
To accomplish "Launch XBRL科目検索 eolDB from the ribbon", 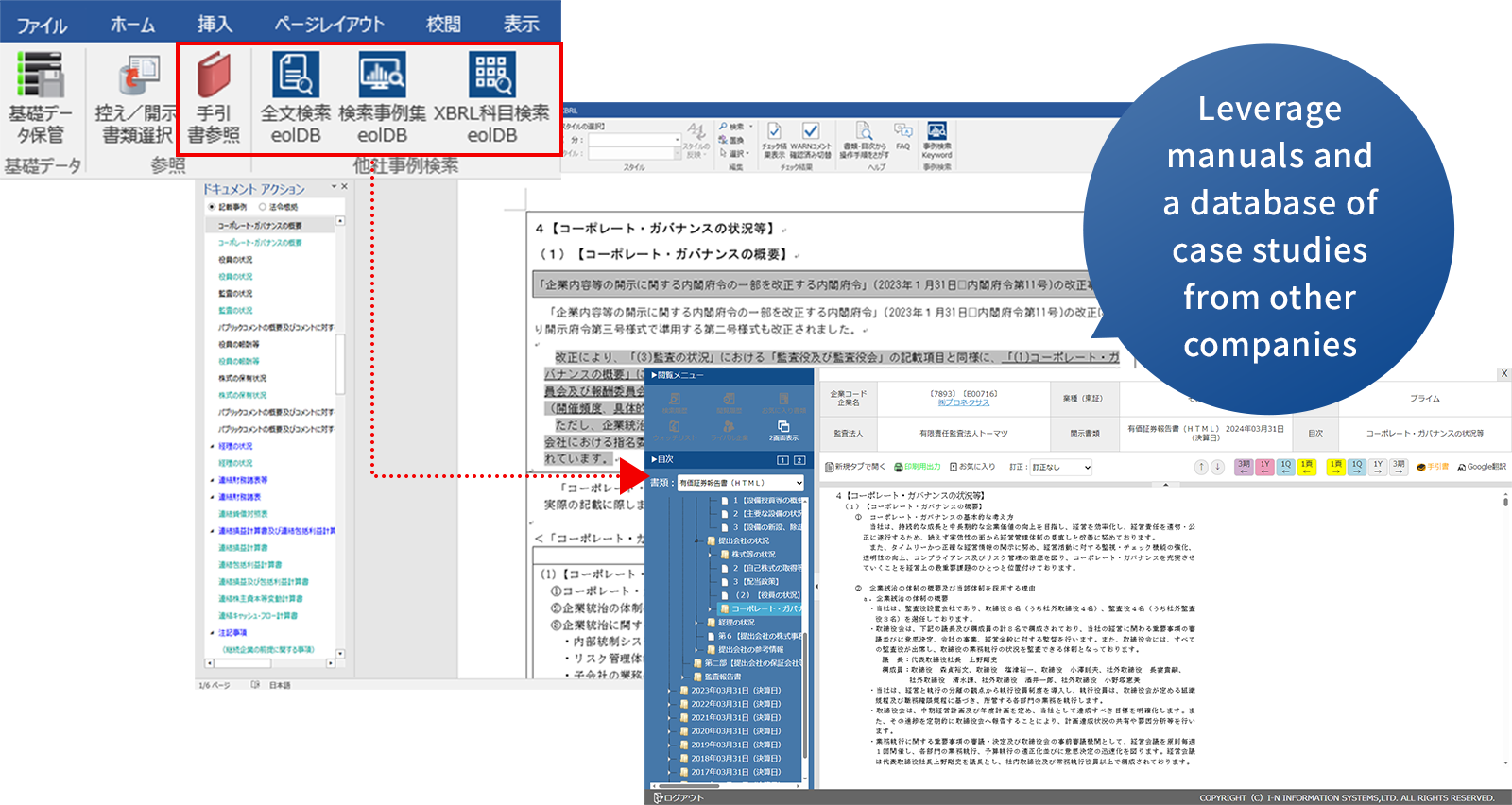I will [491, 98].
